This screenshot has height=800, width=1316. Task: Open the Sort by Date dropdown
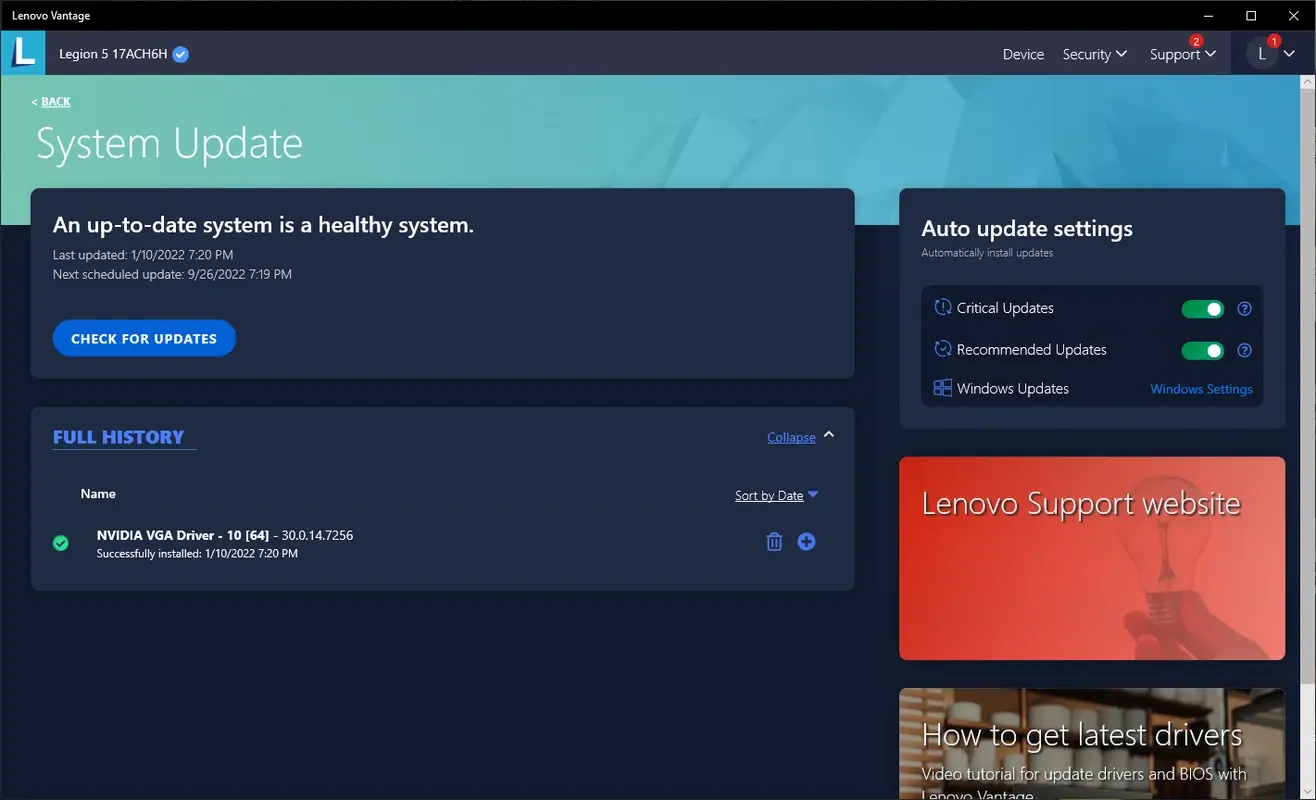(776, 495)
